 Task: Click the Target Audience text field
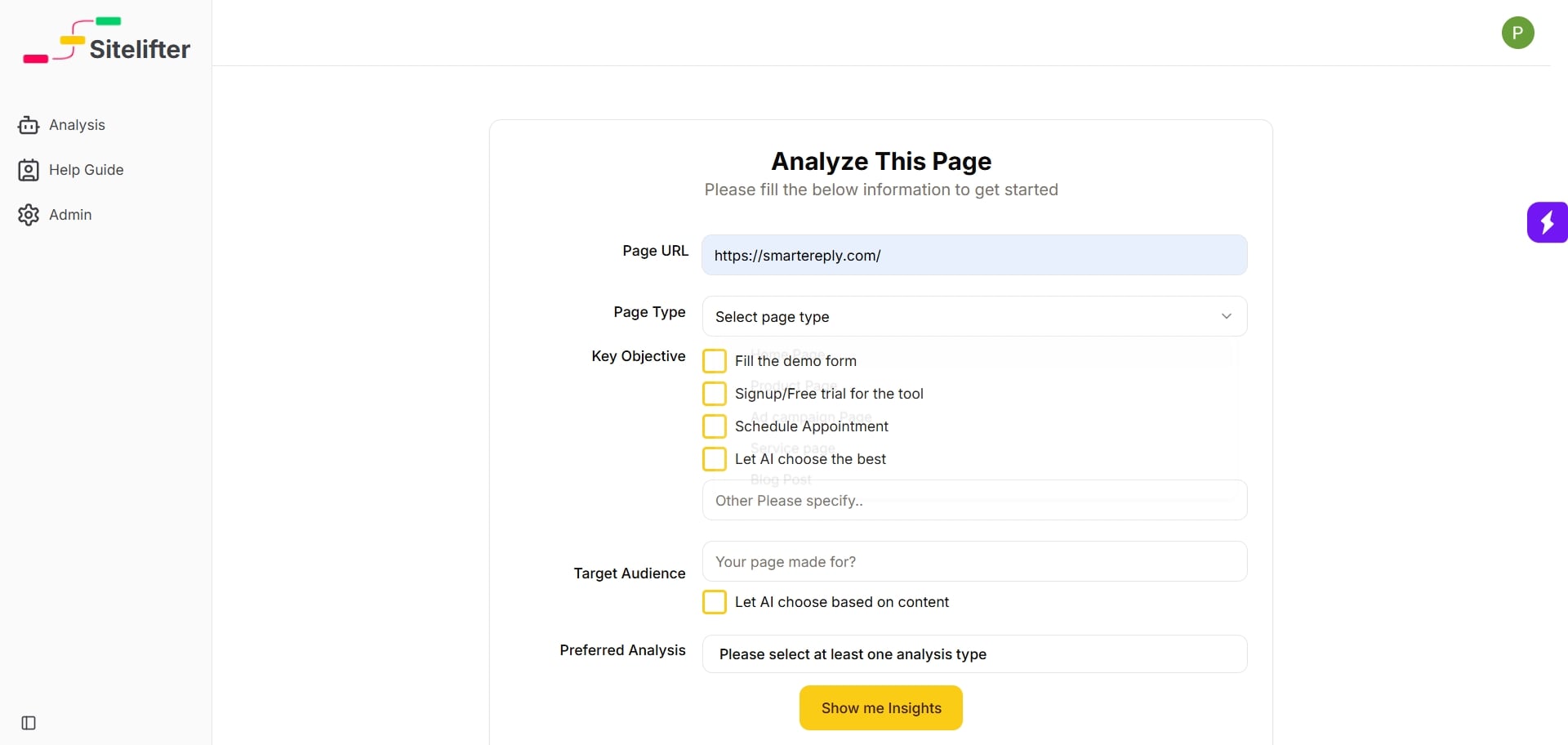[974, 561]
